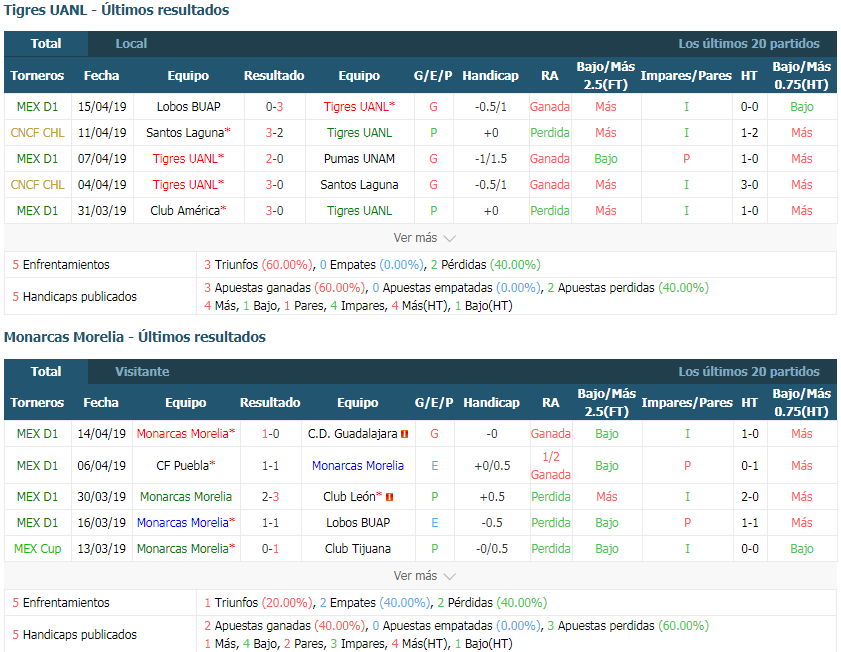The image size is (841, 652).
Task: Click the red card icon next to C.D. Guadalajara
Action: click(x=404, y=434)
